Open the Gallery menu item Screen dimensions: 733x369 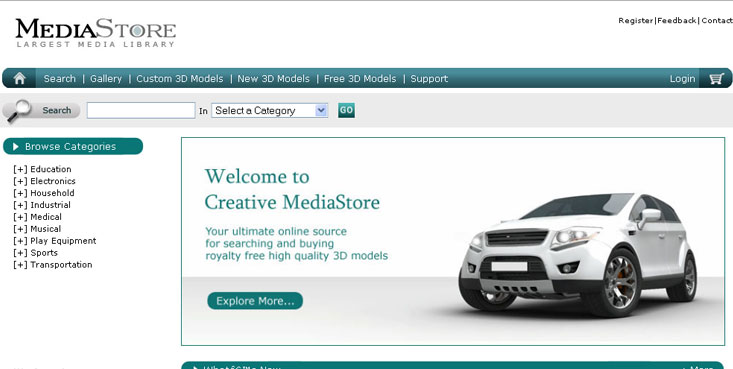106,79
